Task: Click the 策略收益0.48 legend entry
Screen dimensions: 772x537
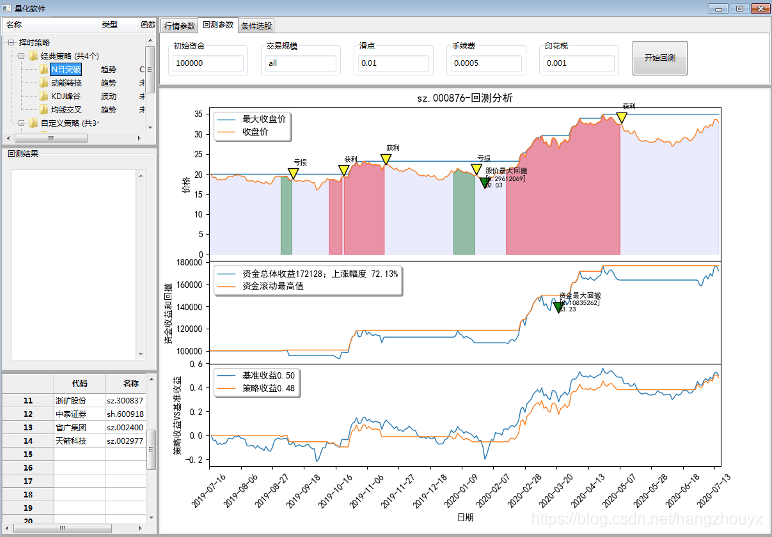Action: [x=256, y=388]
